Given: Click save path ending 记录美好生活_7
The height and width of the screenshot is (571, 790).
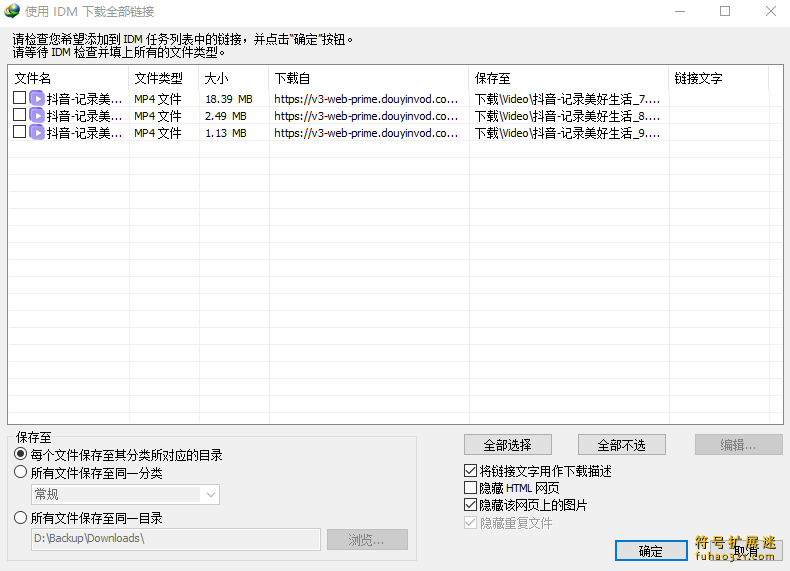Looking at the screenshot, I should click(x=567, y=99).
